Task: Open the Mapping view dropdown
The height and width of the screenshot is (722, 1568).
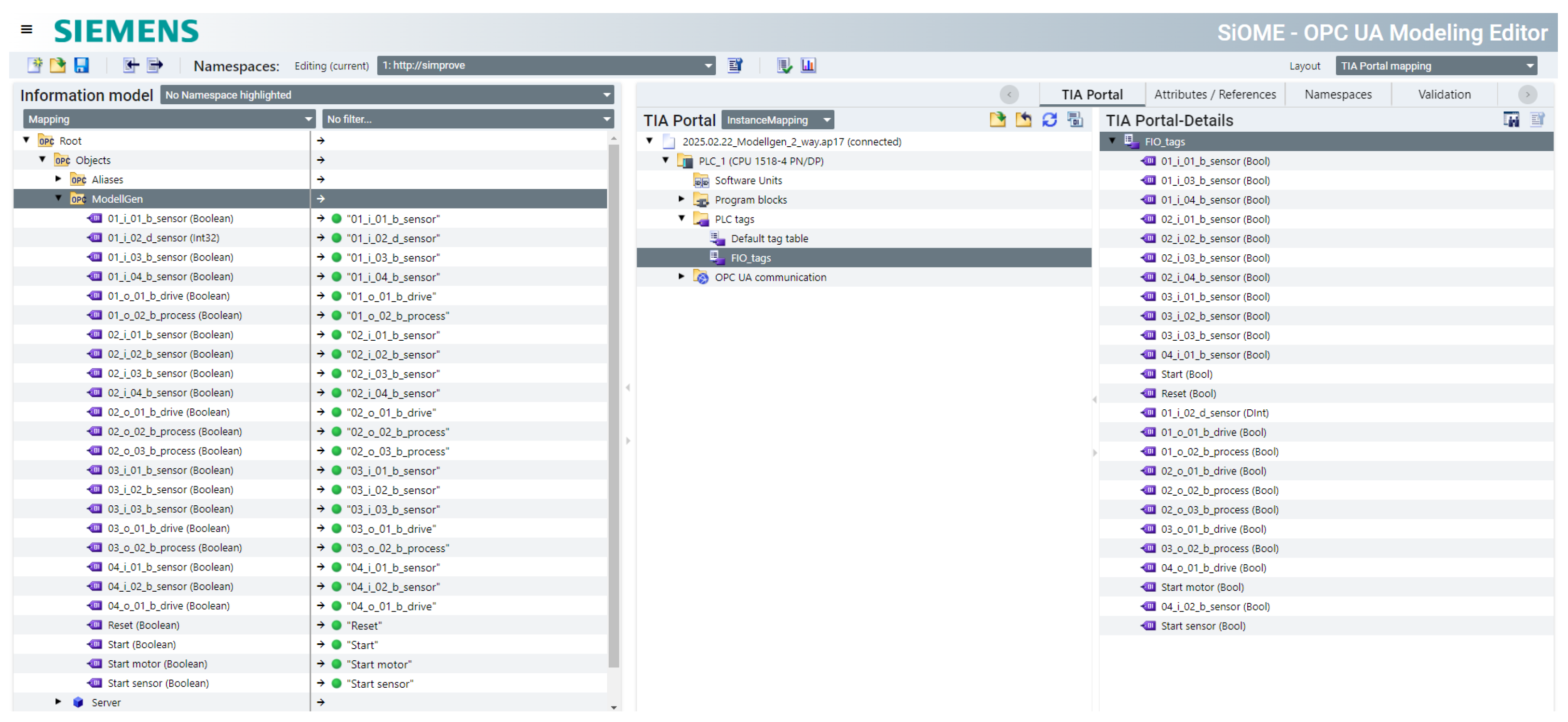Action: tap(169, 119)
